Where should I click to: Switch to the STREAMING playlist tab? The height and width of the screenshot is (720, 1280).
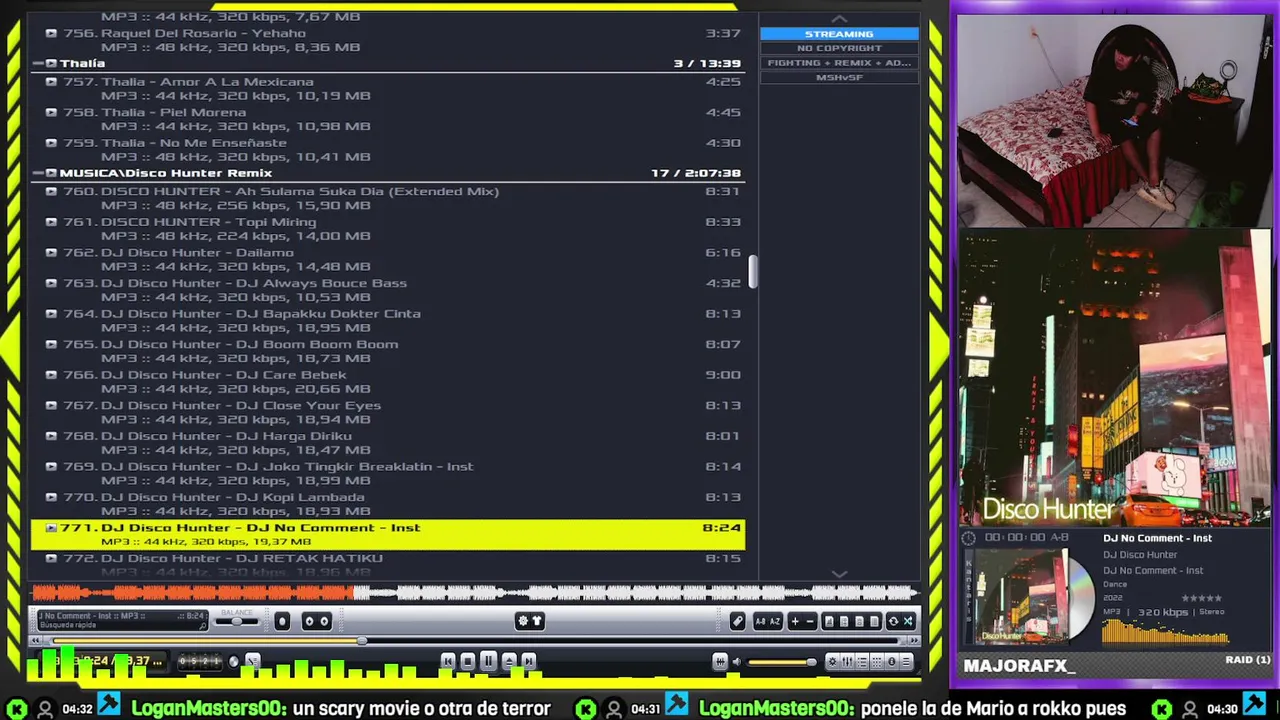click(x=839, y=34)
